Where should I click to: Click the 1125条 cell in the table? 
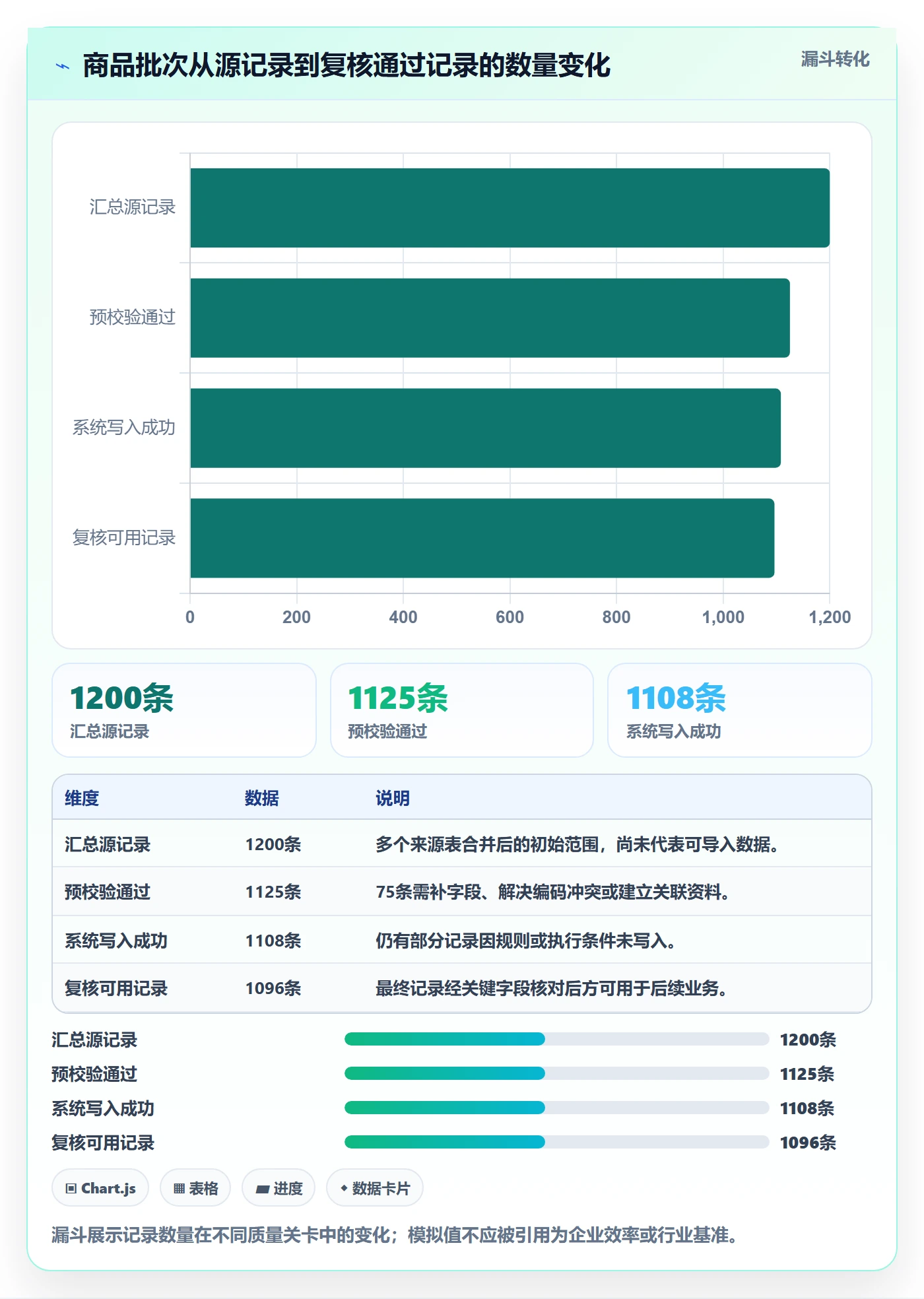[x=273, y=892]
